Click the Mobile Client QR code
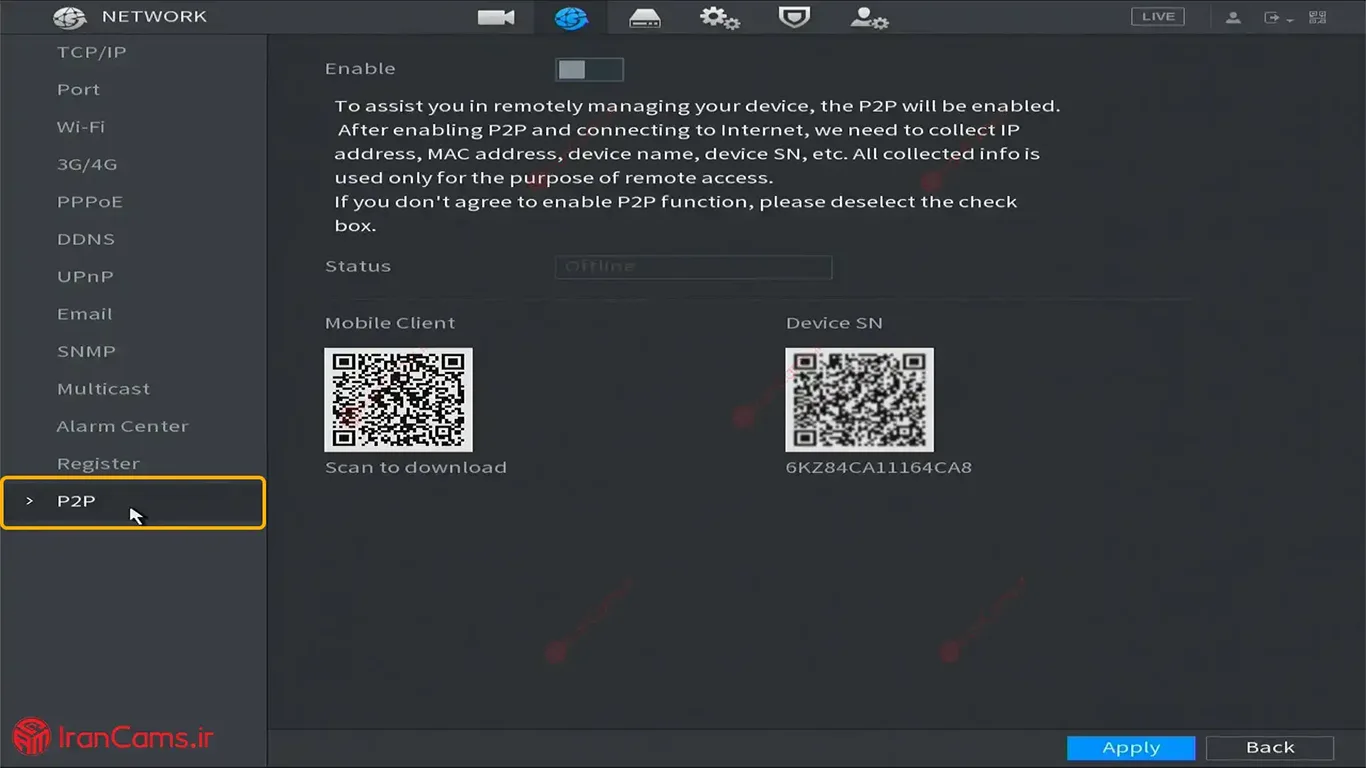The image size is (1366, 768). tap(398, 400)
